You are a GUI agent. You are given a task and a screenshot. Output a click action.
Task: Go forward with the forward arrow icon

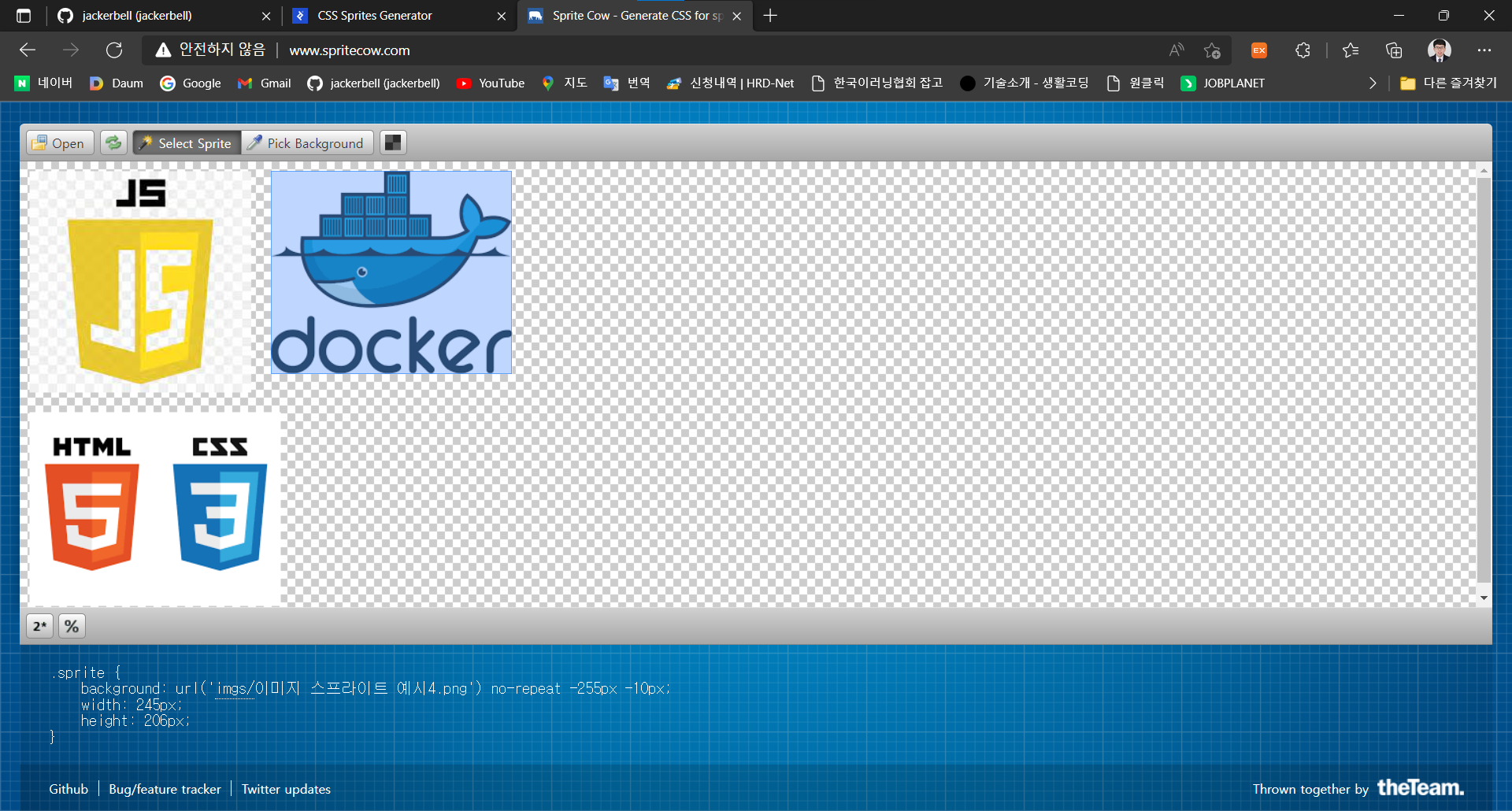coord(71,50)
